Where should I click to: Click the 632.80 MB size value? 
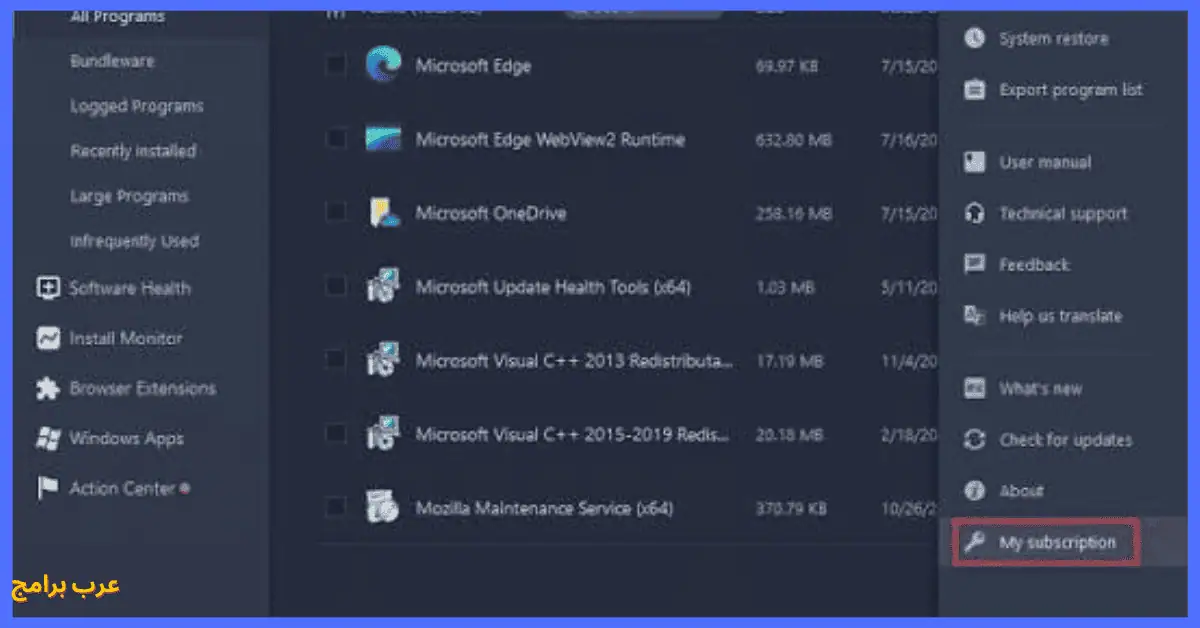(794, 140)
